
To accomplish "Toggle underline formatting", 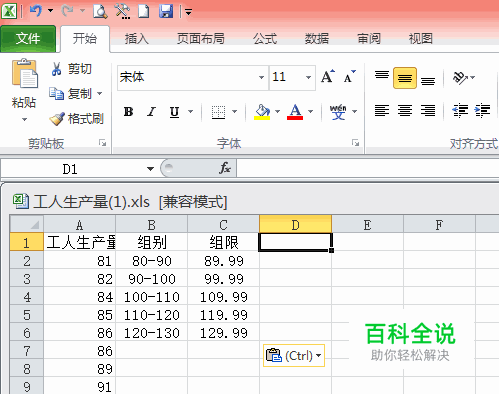I will (174, 112).
